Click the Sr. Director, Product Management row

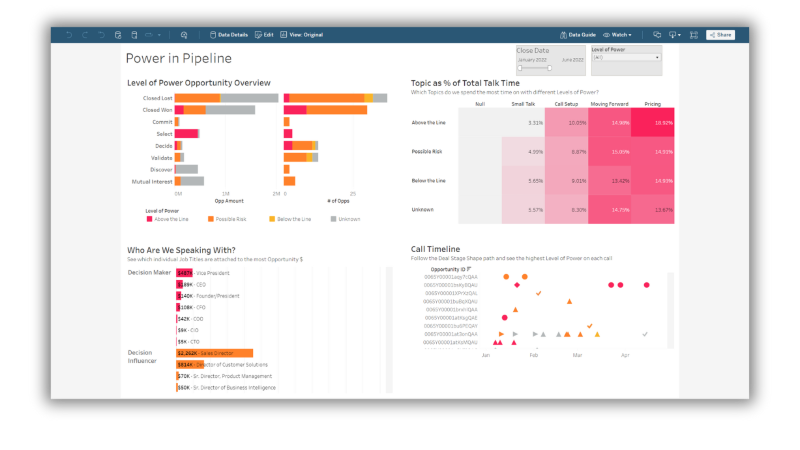(x=224, y=376)
